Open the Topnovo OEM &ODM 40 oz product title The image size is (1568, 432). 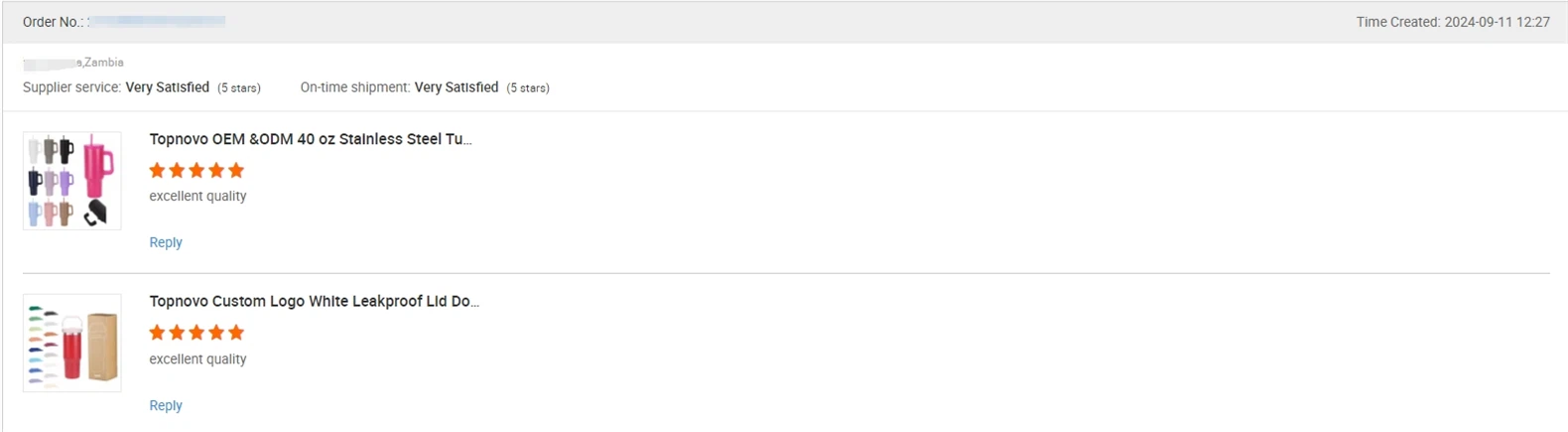310,139
